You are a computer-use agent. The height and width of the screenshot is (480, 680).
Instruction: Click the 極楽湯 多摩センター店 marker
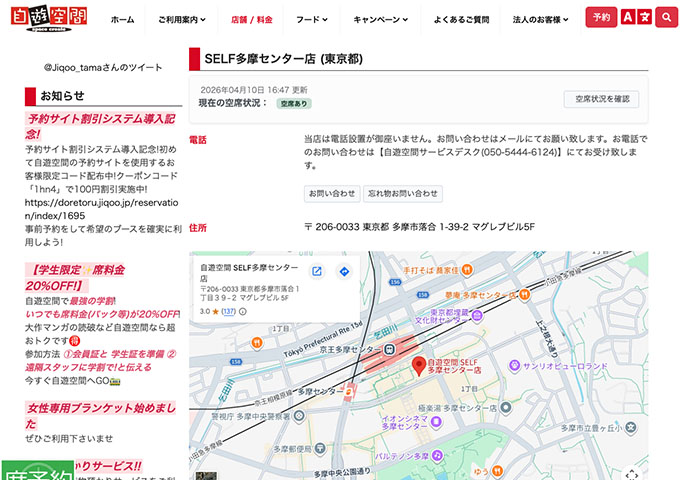[x=506, y=408]
